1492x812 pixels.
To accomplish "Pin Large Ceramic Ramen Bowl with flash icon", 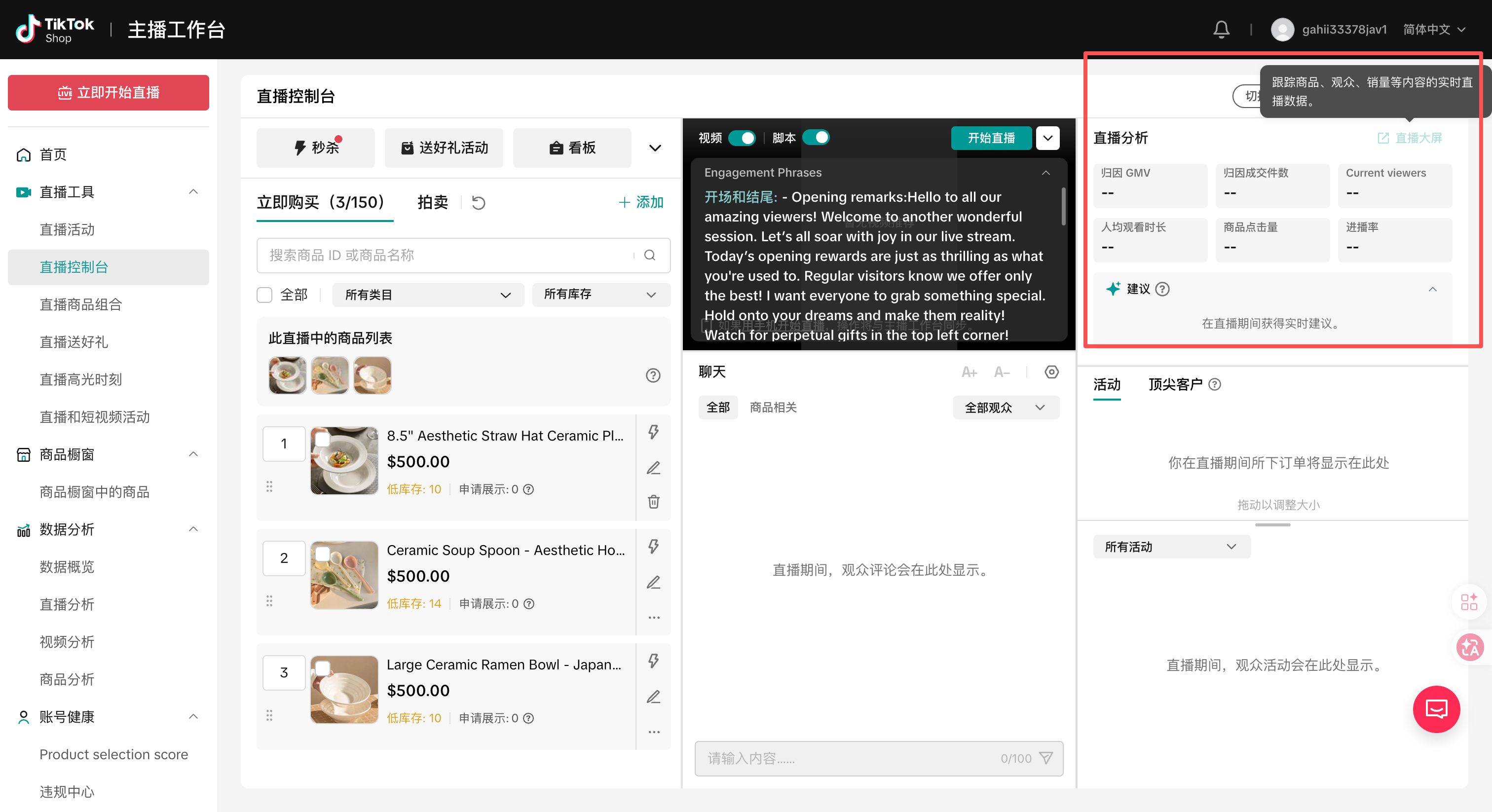I will [x=653, y=661].
